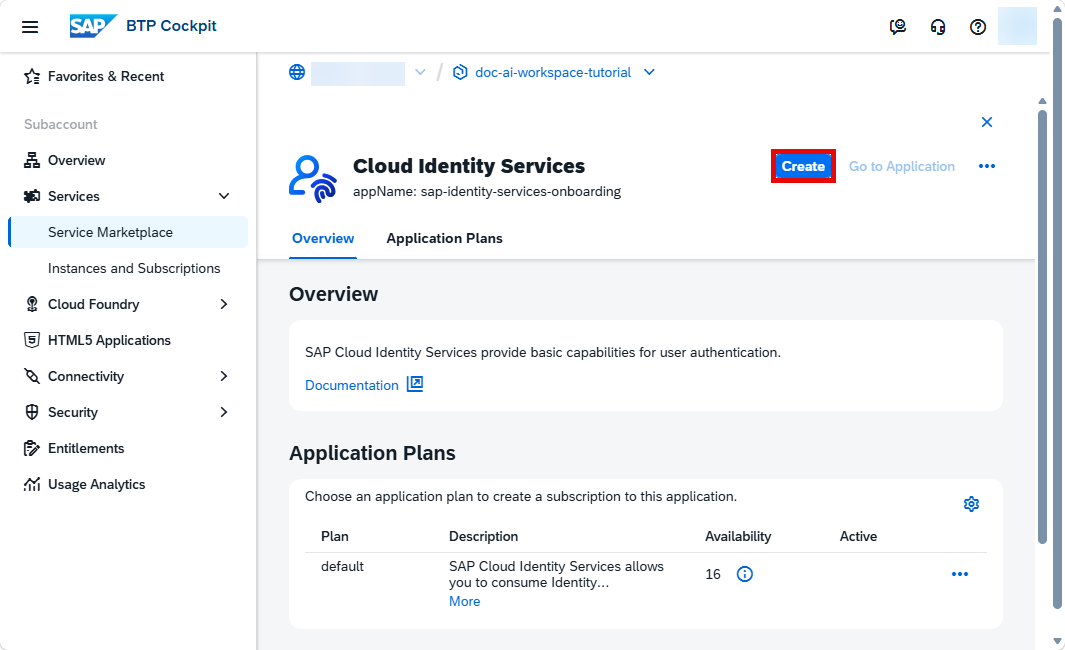
Task: Open the Documentation link
Action: (352, 385)
